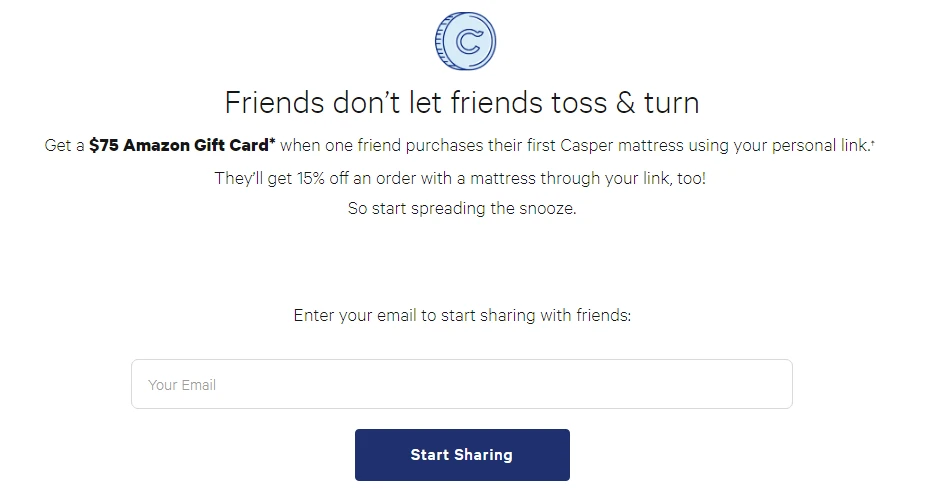The image size is (940, 500).
Task: Click the word "snooze" in the tagline
Action: (546, 209)
